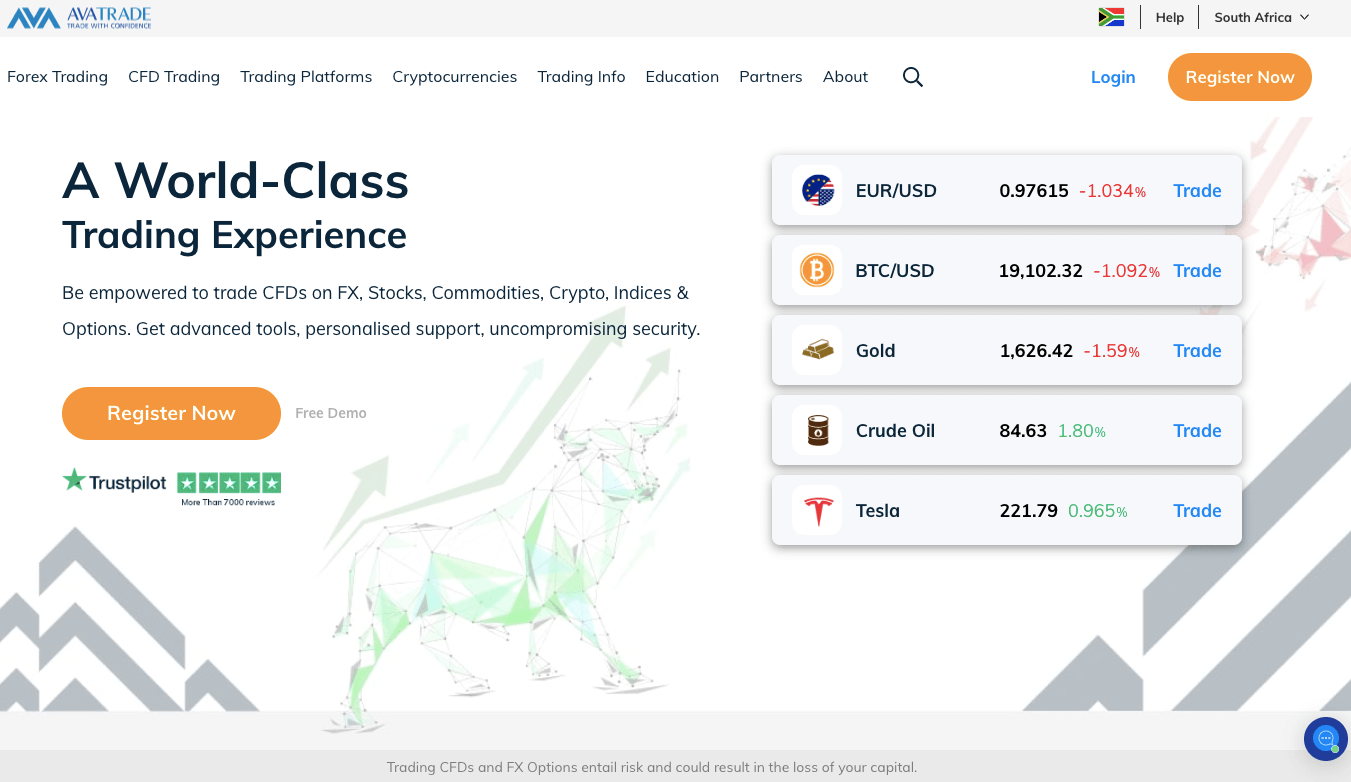Click the Trustpilot star rating badge

(172, 485)
